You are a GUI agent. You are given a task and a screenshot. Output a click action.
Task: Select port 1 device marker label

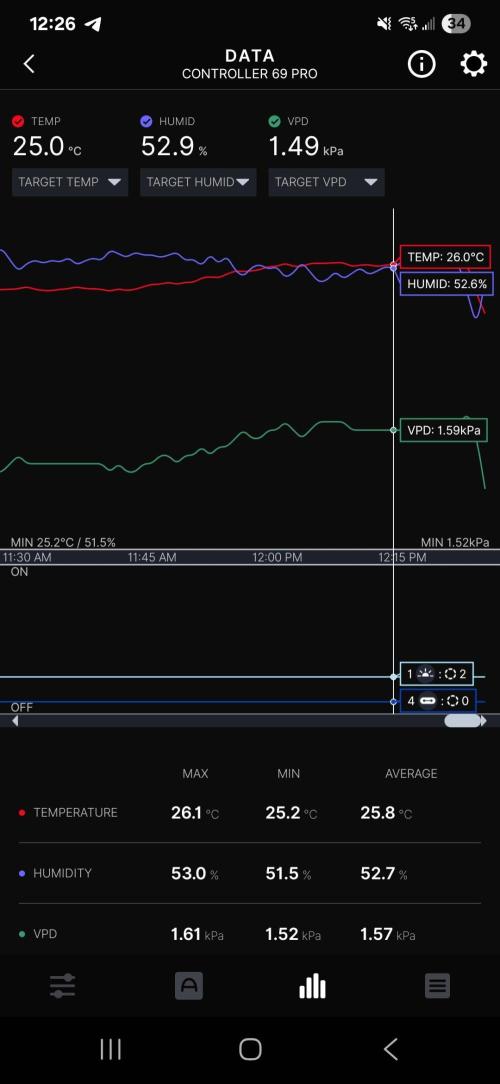click(436, 674)
